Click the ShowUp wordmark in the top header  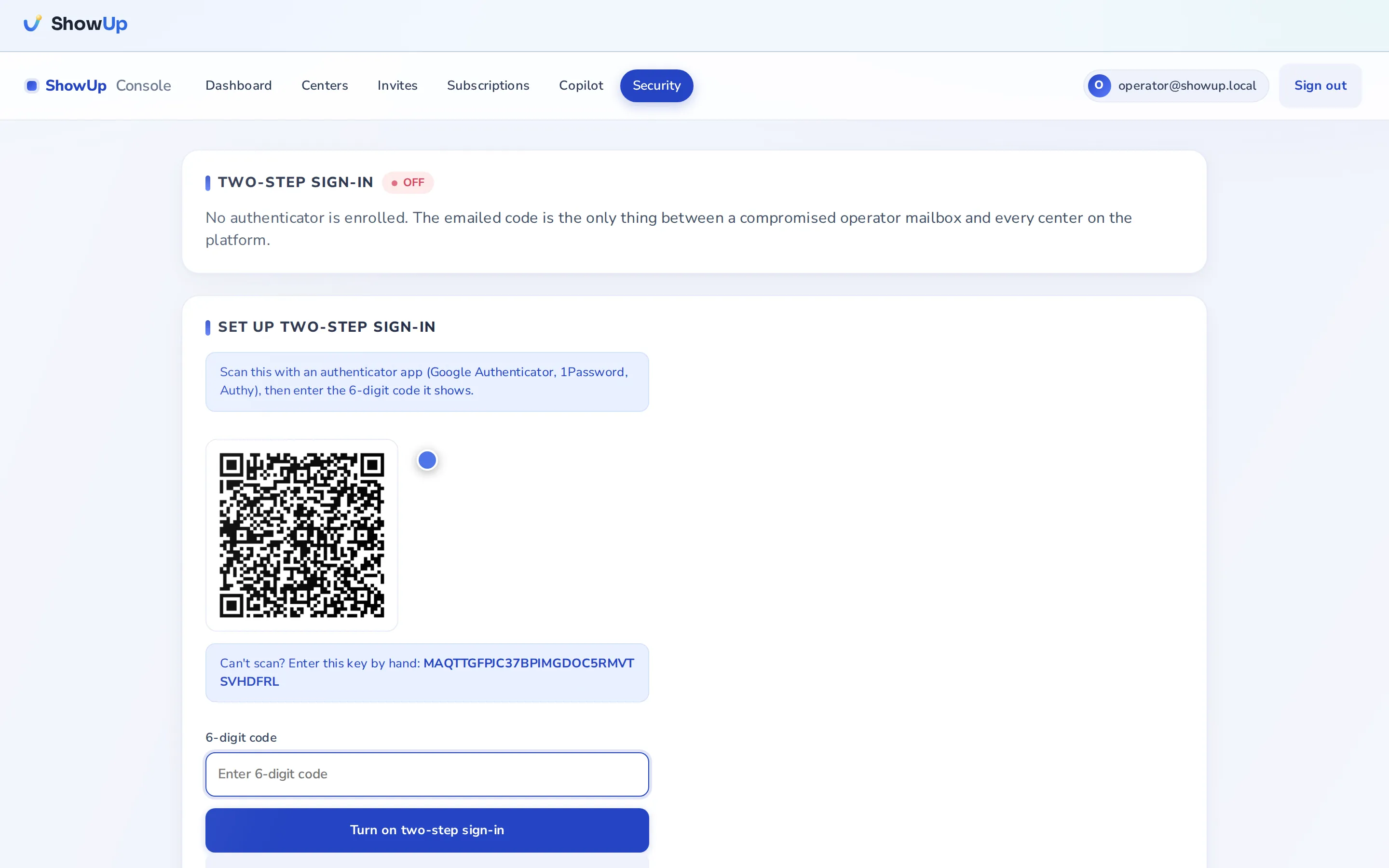[x=89, y=24]
